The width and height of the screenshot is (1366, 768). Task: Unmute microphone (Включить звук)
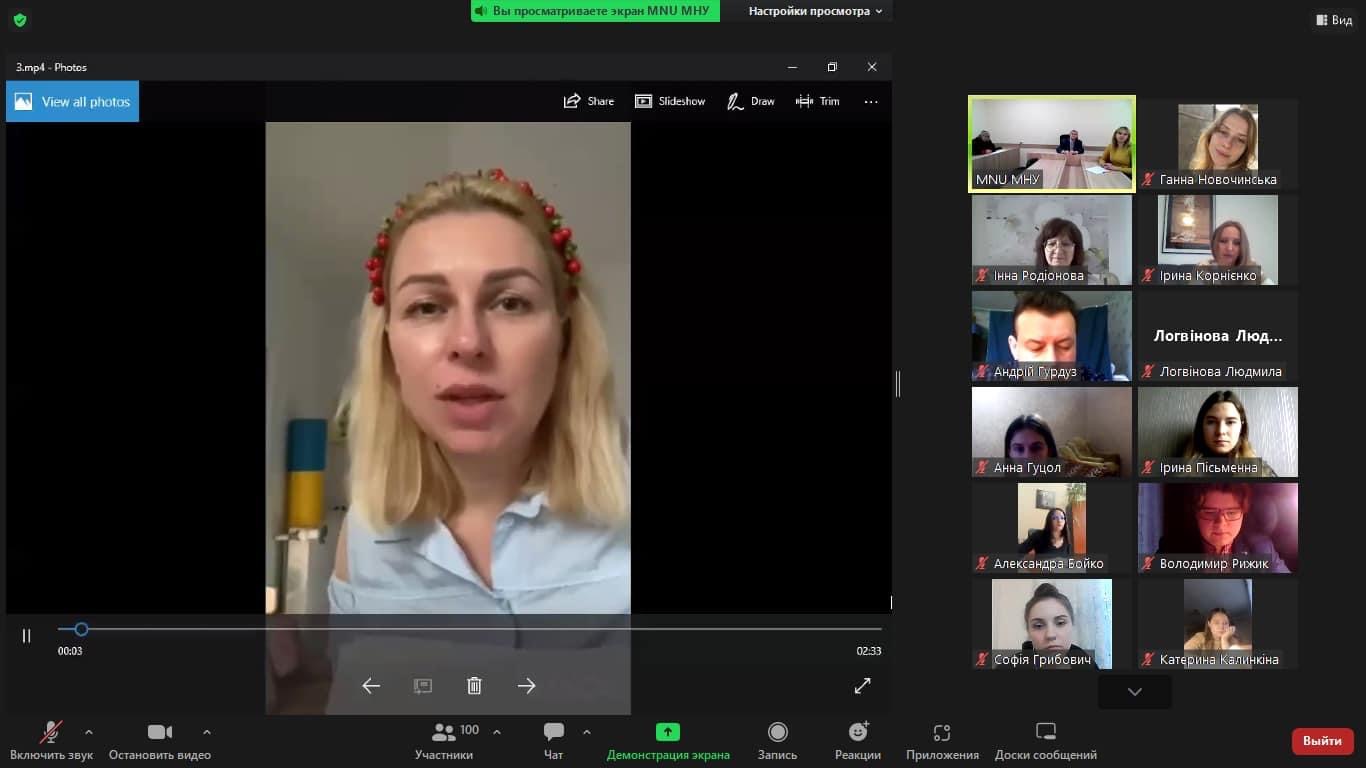point(51,732)
